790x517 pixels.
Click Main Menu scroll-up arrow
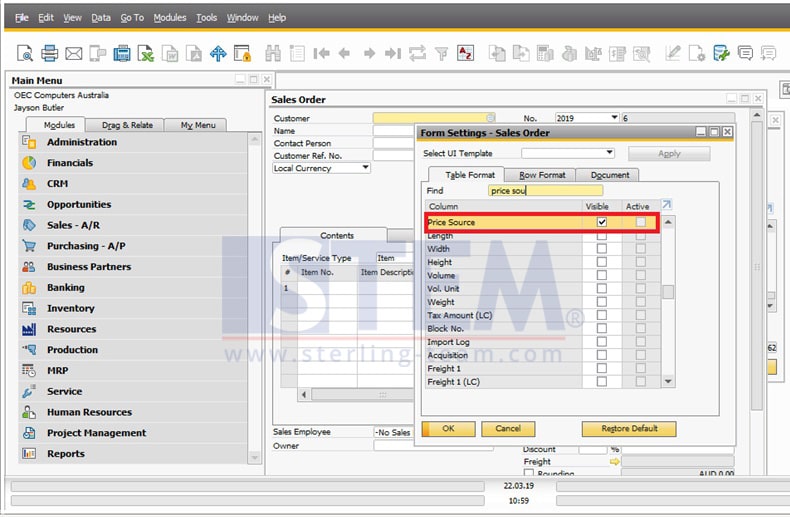(254, 140)
